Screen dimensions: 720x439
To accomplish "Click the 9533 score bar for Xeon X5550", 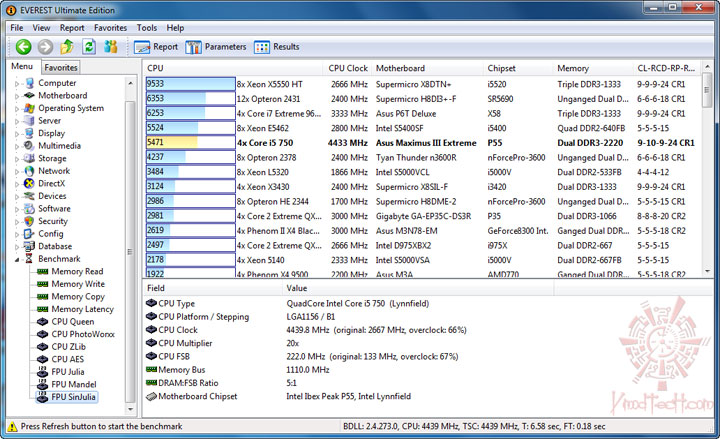I will tap(191, 84).
